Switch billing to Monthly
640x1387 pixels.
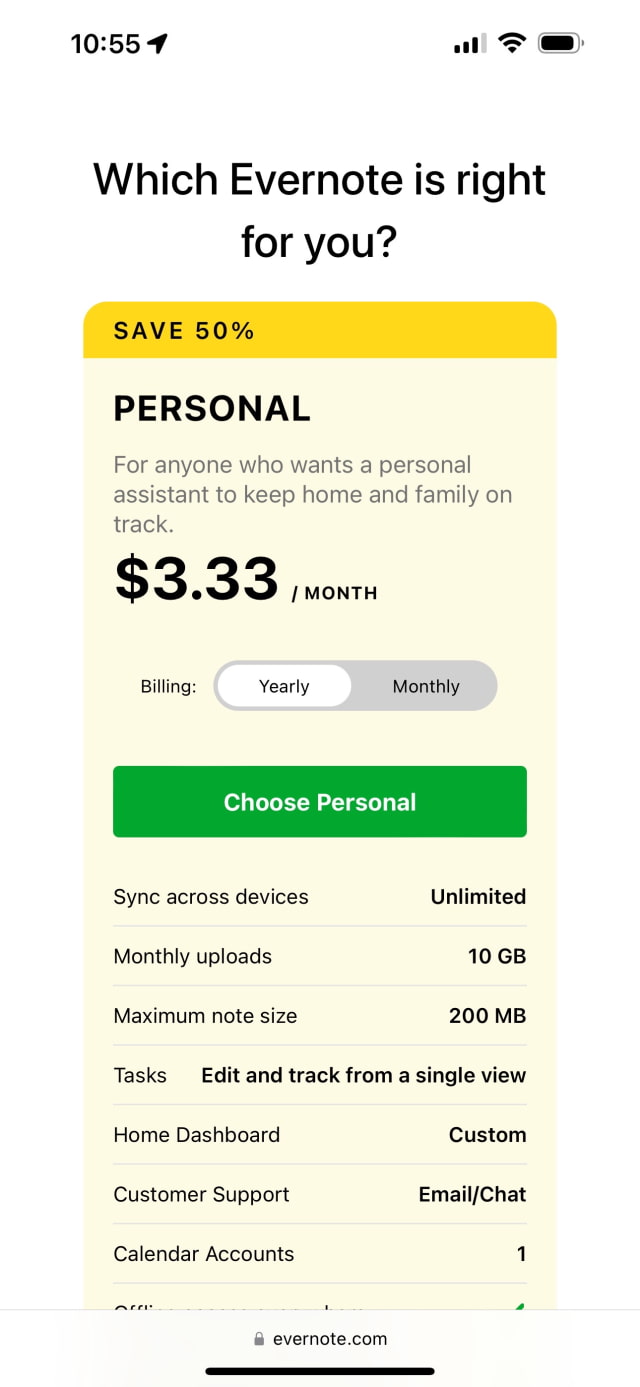click(425, 686)
